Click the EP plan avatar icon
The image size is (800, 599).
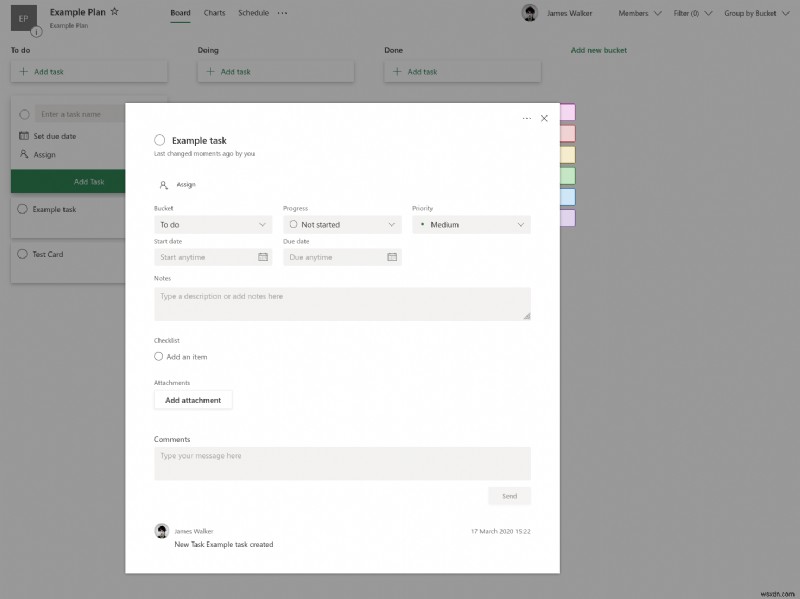[x=24, y=17]
